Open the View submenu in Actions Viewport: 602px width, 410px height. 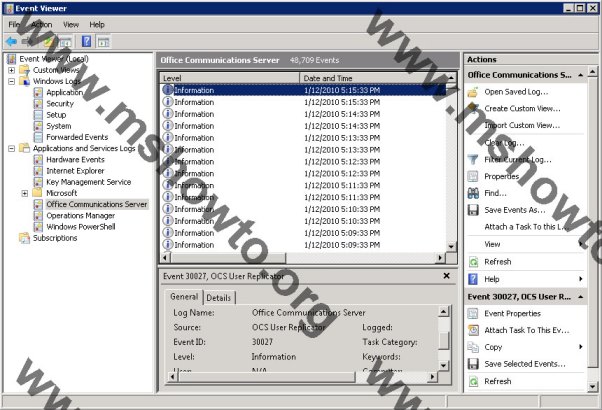click(492, 244)
